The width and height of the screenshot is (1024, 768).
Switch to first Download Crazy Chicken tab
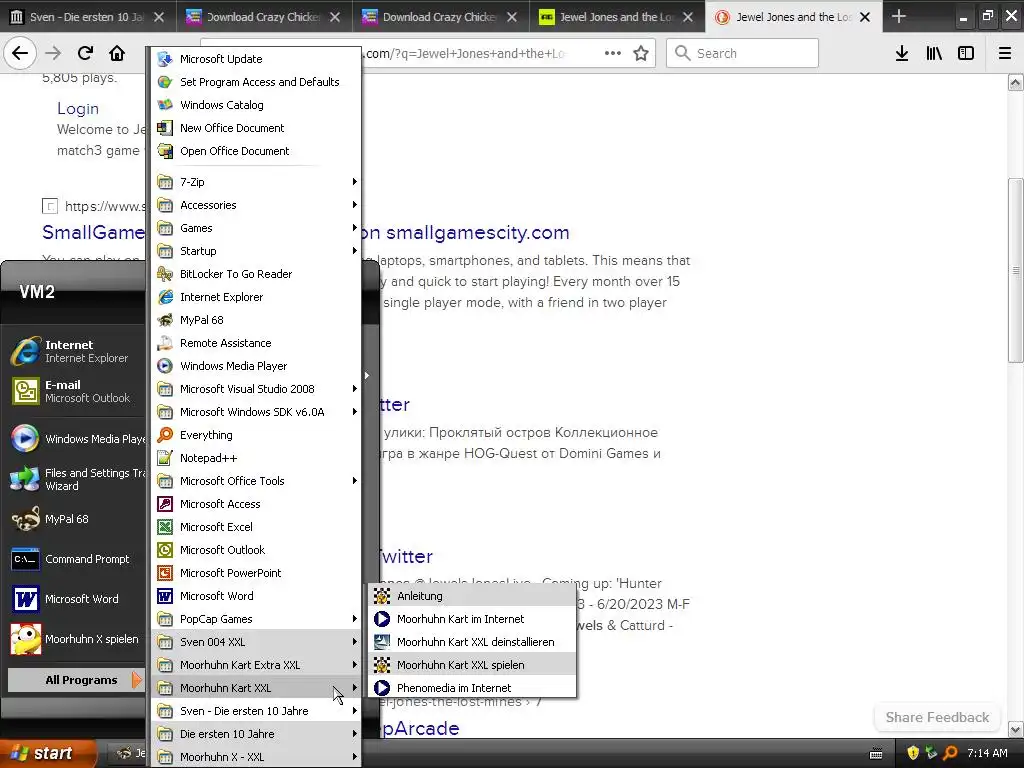coord(264,17)
